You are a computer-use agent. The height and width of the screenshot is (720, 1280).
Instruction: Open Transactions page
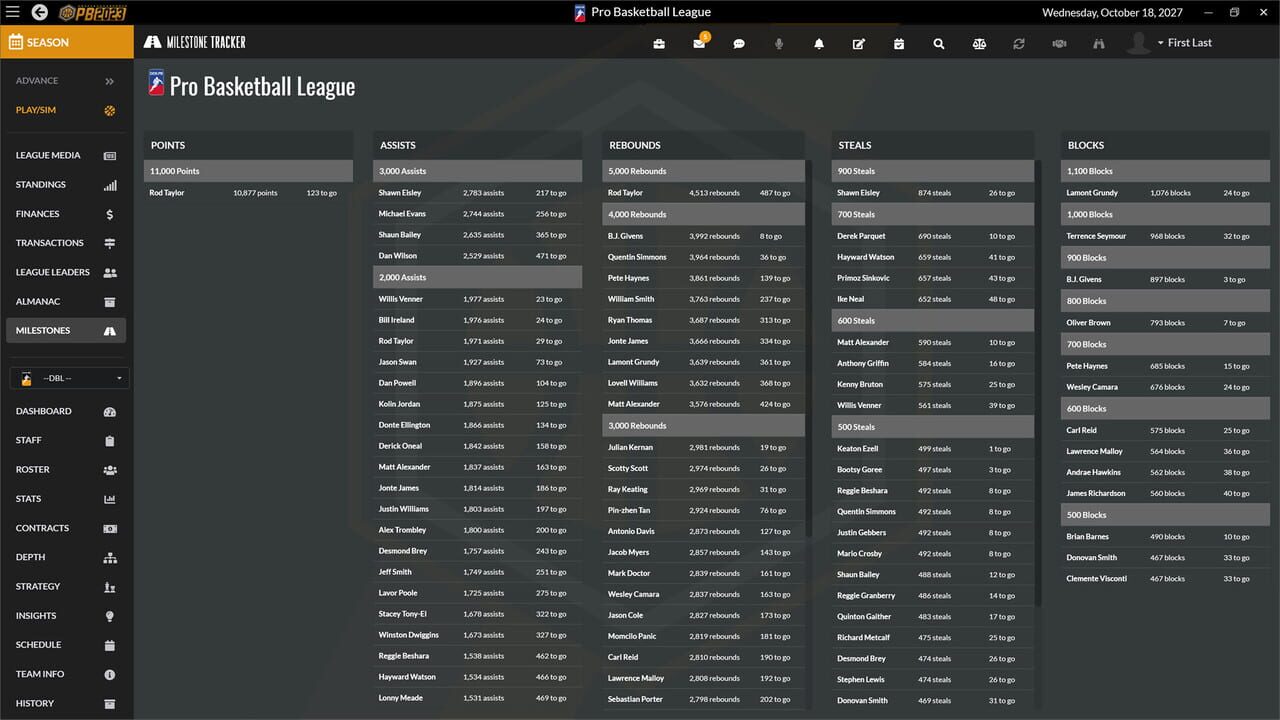click(x=66, y=243)
